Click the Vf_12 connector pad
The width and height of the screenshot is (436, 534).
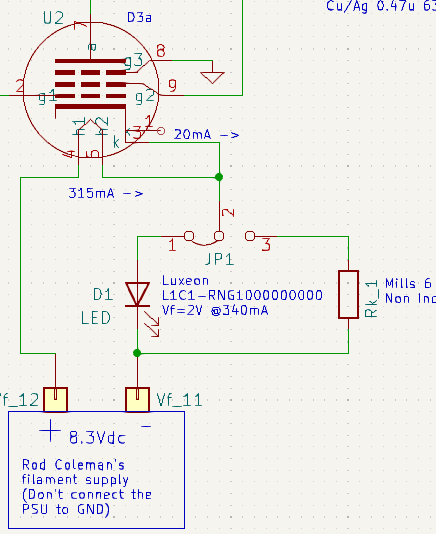coord(56,399)
